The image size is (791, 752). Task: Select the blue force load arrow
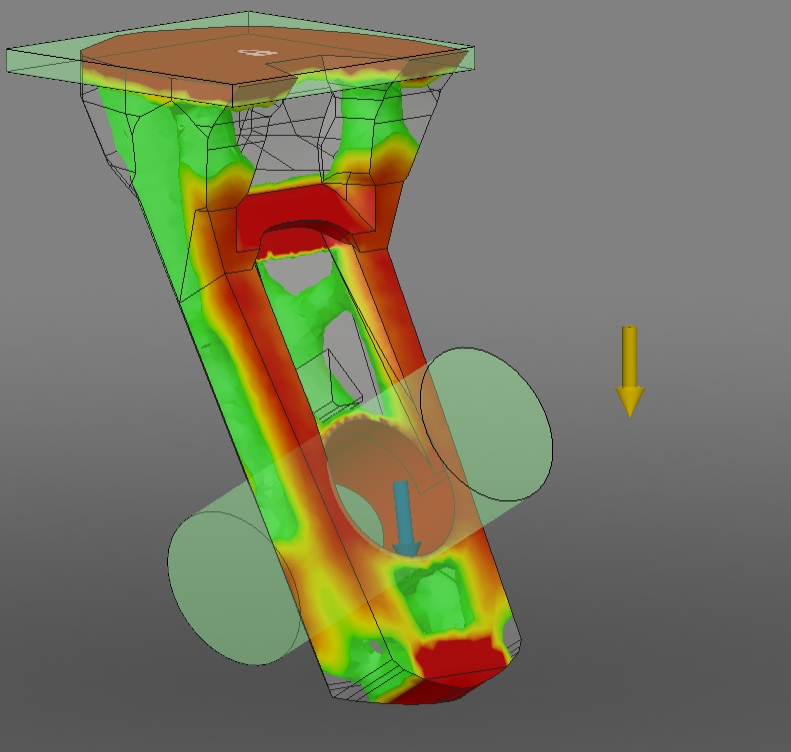405,519
